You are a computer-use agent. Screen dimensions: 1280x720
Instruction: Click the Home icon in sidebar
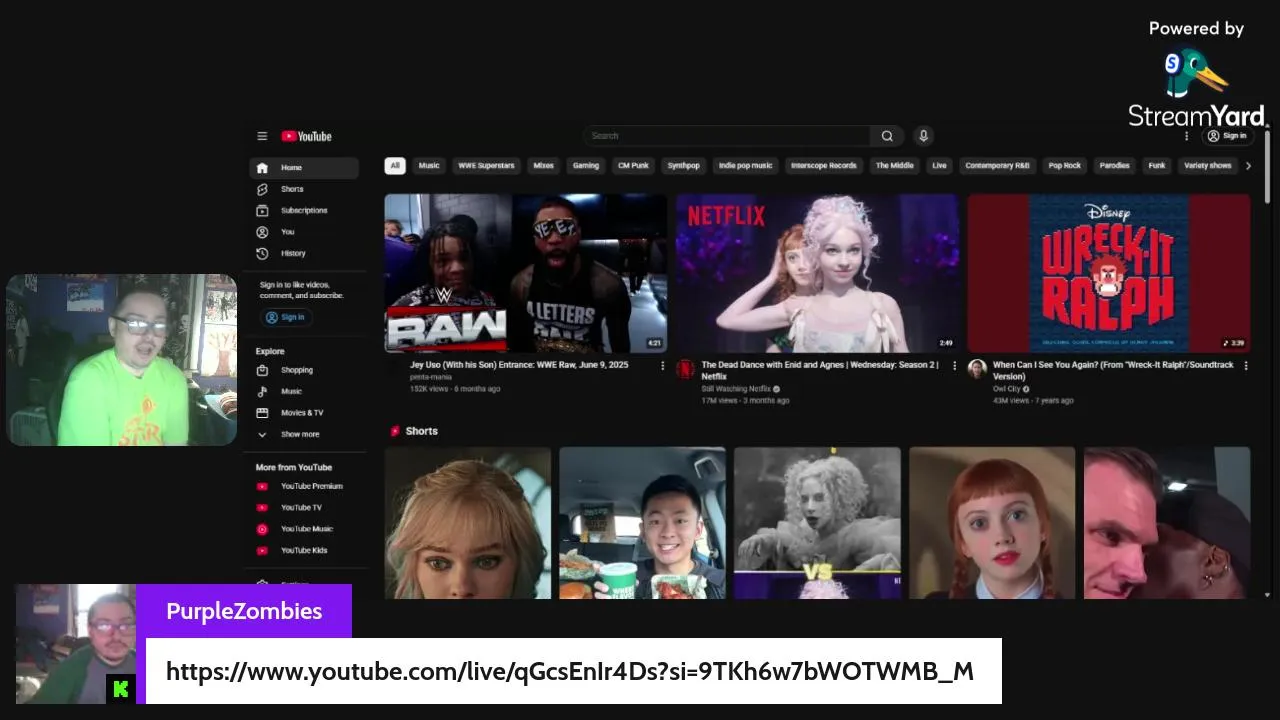tap(262, 168)
